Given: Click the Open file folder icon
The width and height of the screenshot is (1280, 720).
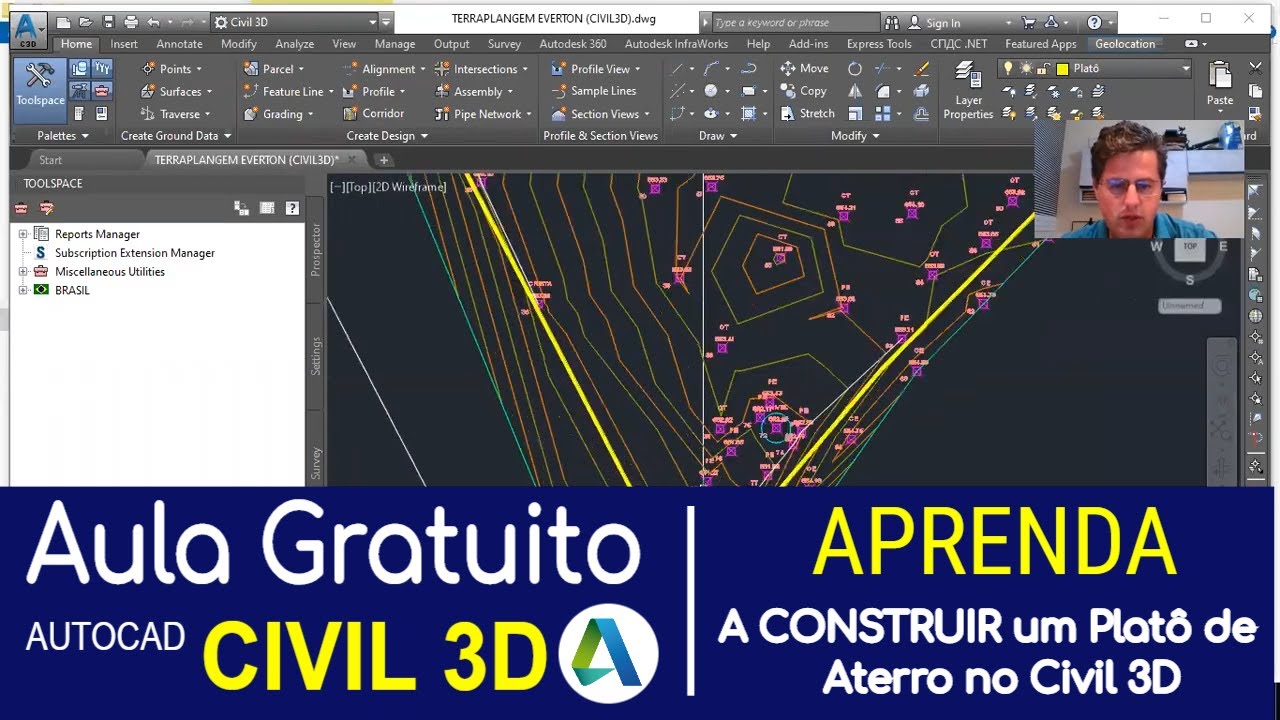Looking at the screenshot, I should click(86, 22).
